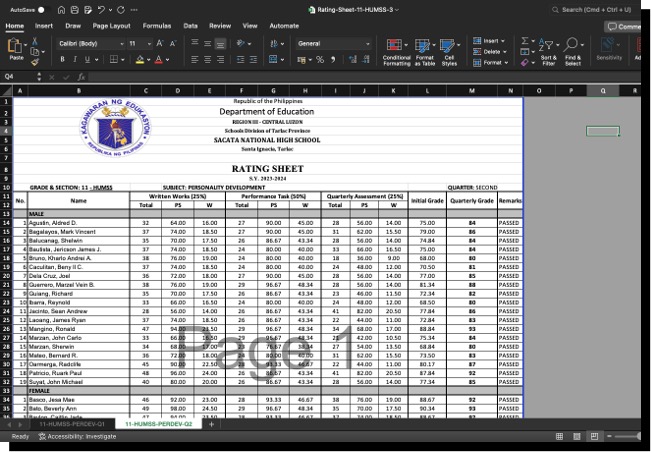Click the Percent Style icon
This screenshot has height=452, width=651.
click(x=320, y=60)
